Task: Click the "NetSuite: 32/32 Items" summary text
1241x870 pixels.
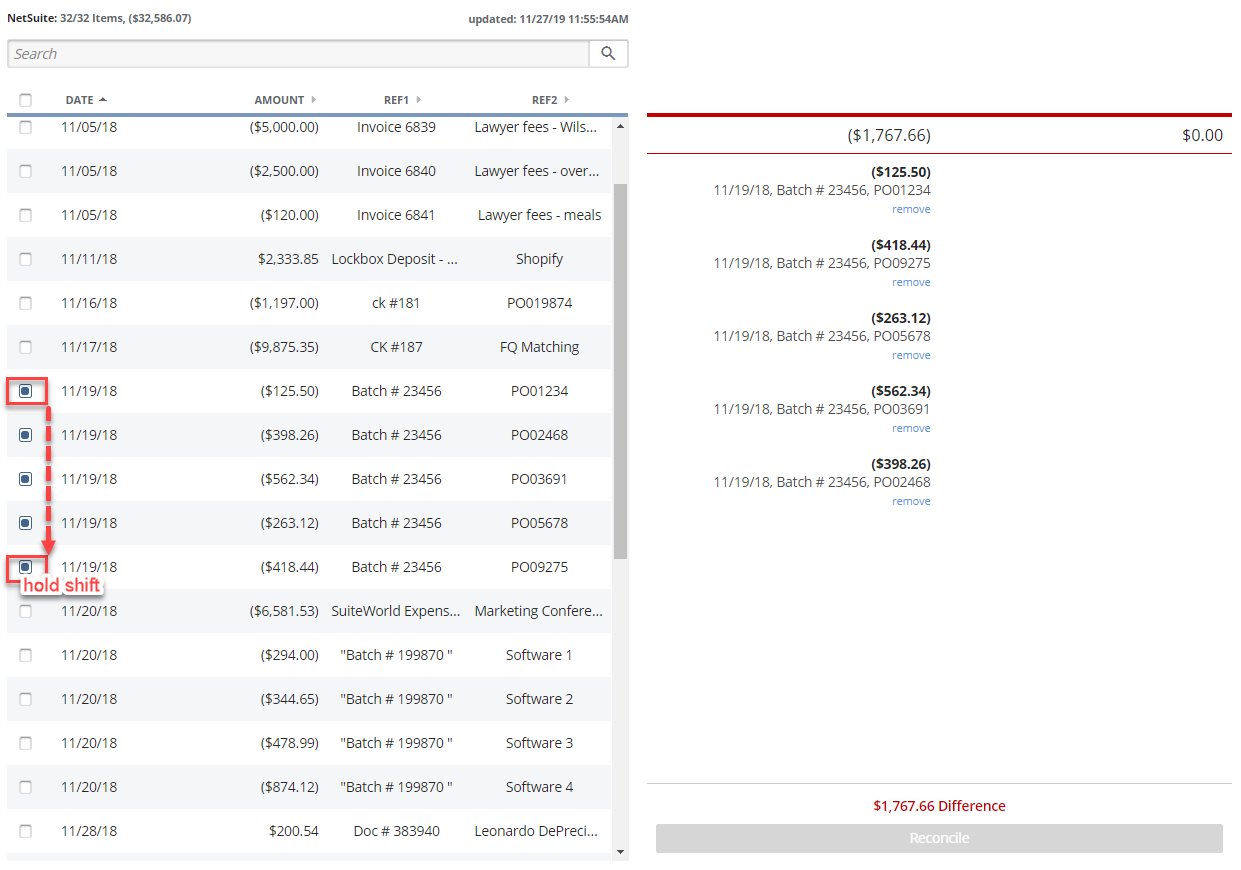Action: 66,18
